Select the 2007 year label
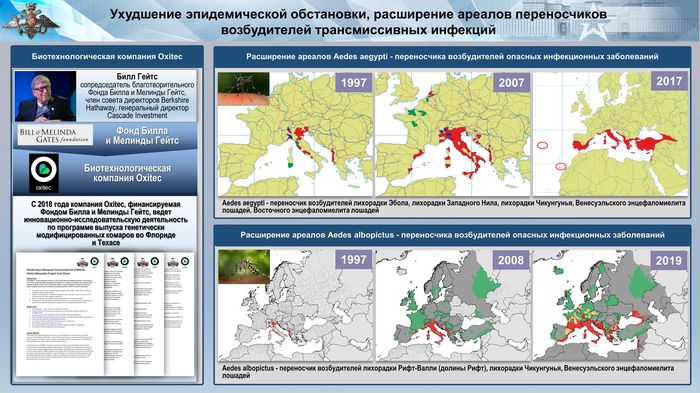 click(x=511, y=83)
